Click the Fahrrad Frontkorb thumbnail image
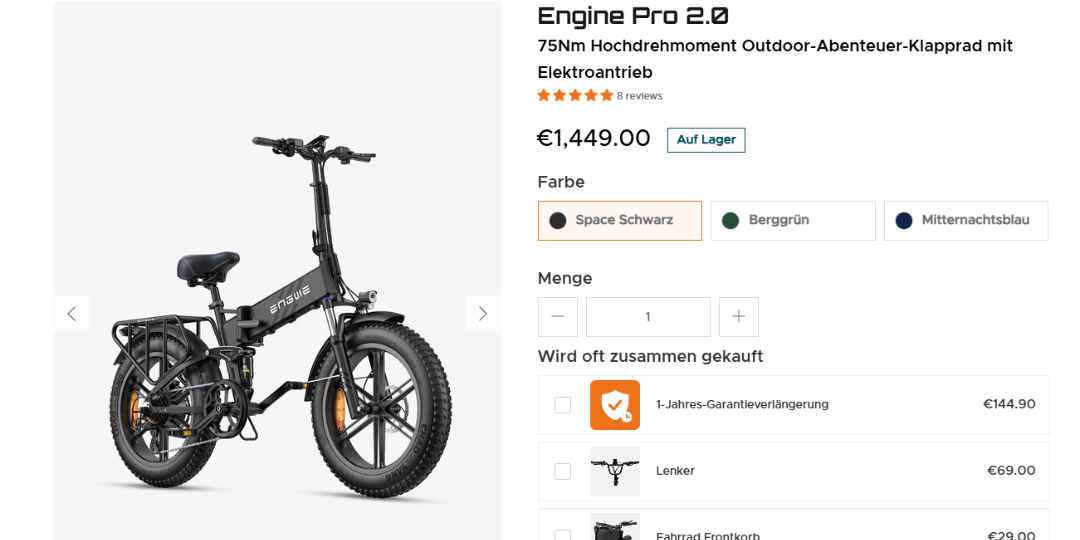Screen dimensions: 1080x540 click(614, 527)
